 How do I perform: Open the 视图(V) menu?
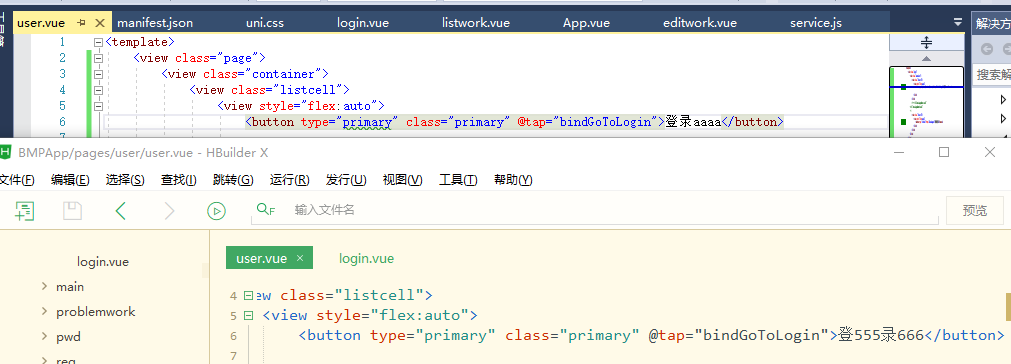pos(402,180)
